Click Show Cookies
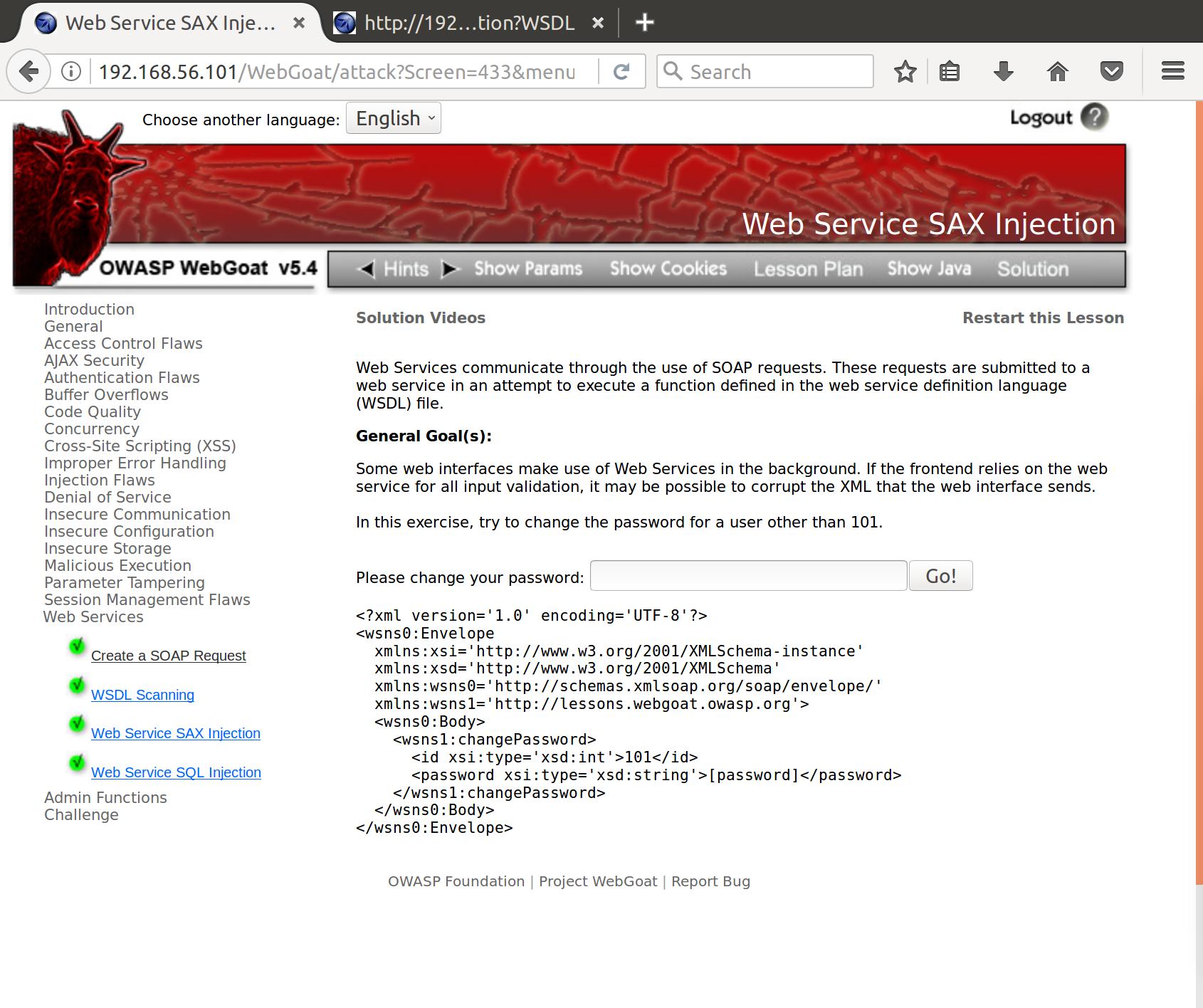This screenshot has width=1203, height=1008. (x=668, y=269)
